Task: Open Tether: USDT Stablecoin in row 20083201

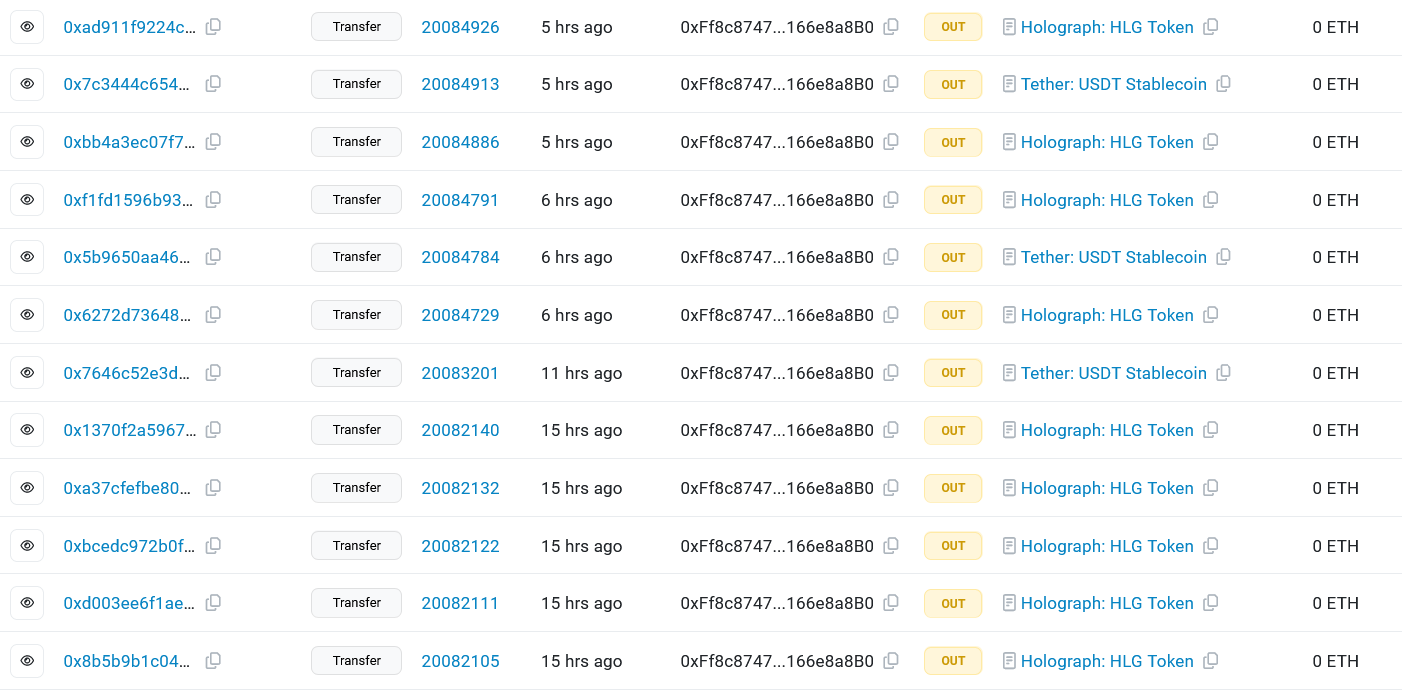Action: [1113, 373]
